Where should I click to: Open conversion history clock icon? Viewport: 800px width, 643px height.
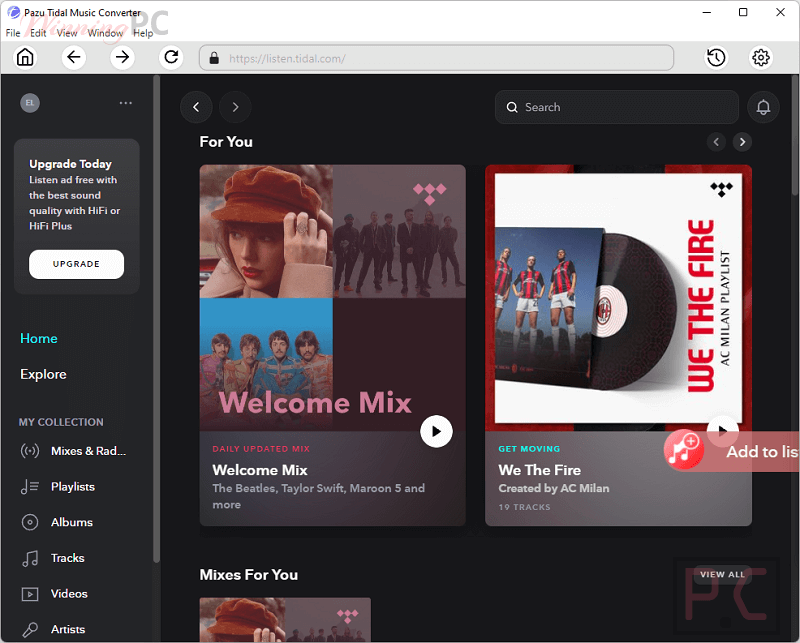(716, 57)
